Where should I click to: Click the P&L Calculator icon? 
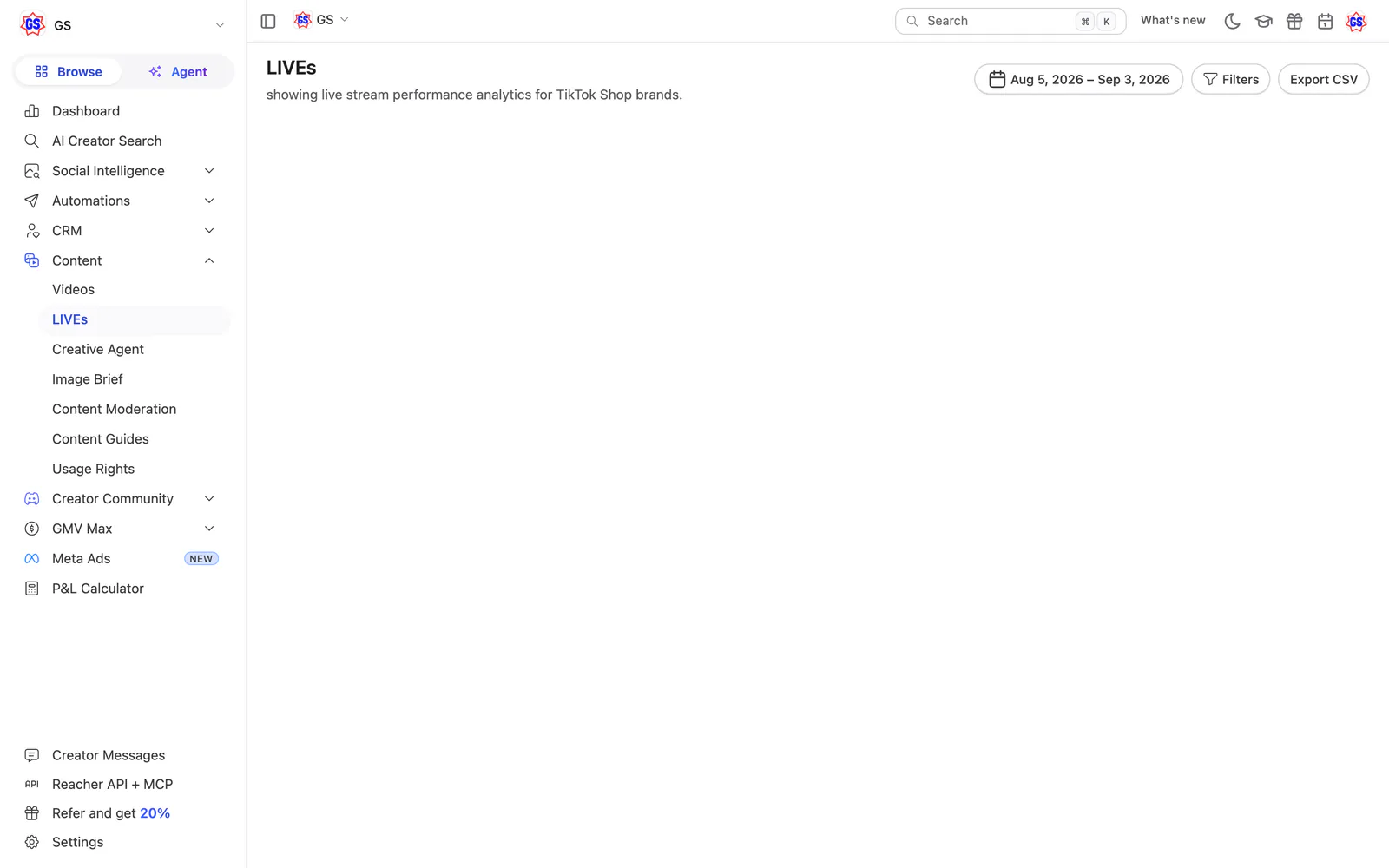point(32,589)
